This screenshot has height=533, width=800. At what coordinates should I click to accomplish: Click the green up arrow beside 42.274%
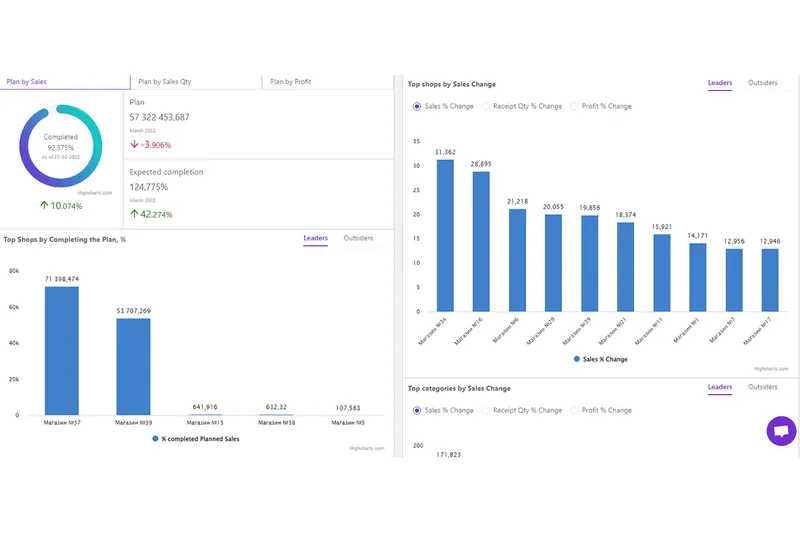(134, 214)
